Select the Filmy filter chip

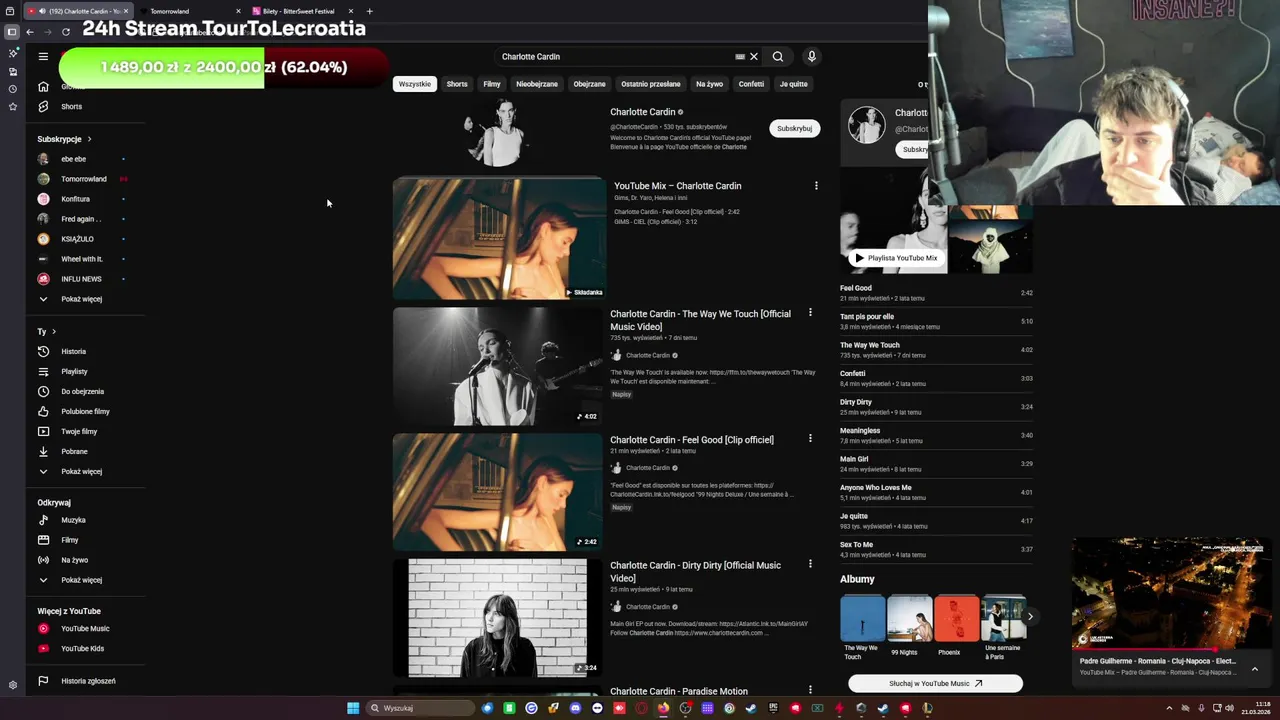[492, 84]
